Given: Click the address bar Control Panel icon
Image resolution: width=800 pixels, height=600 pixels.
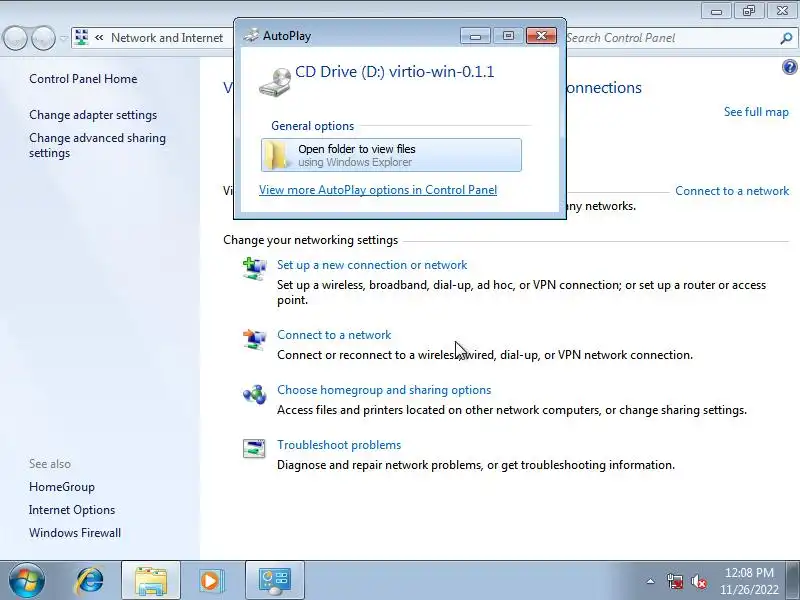Looking at the screenshot, I should 82,37.
